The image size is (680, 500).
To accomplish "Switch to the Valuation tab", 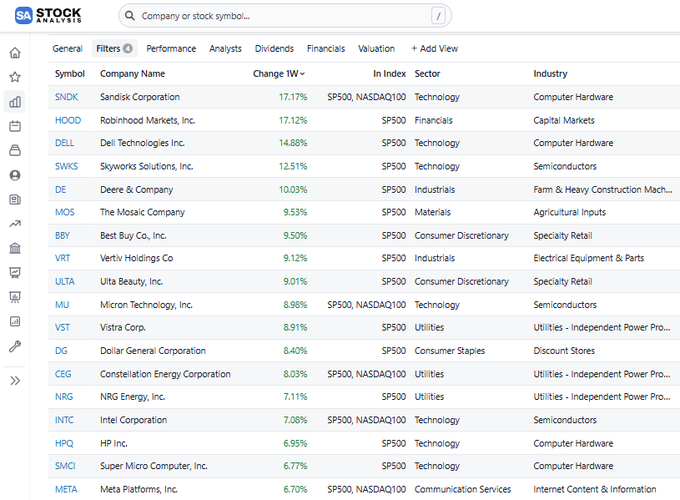I will 376,49.
